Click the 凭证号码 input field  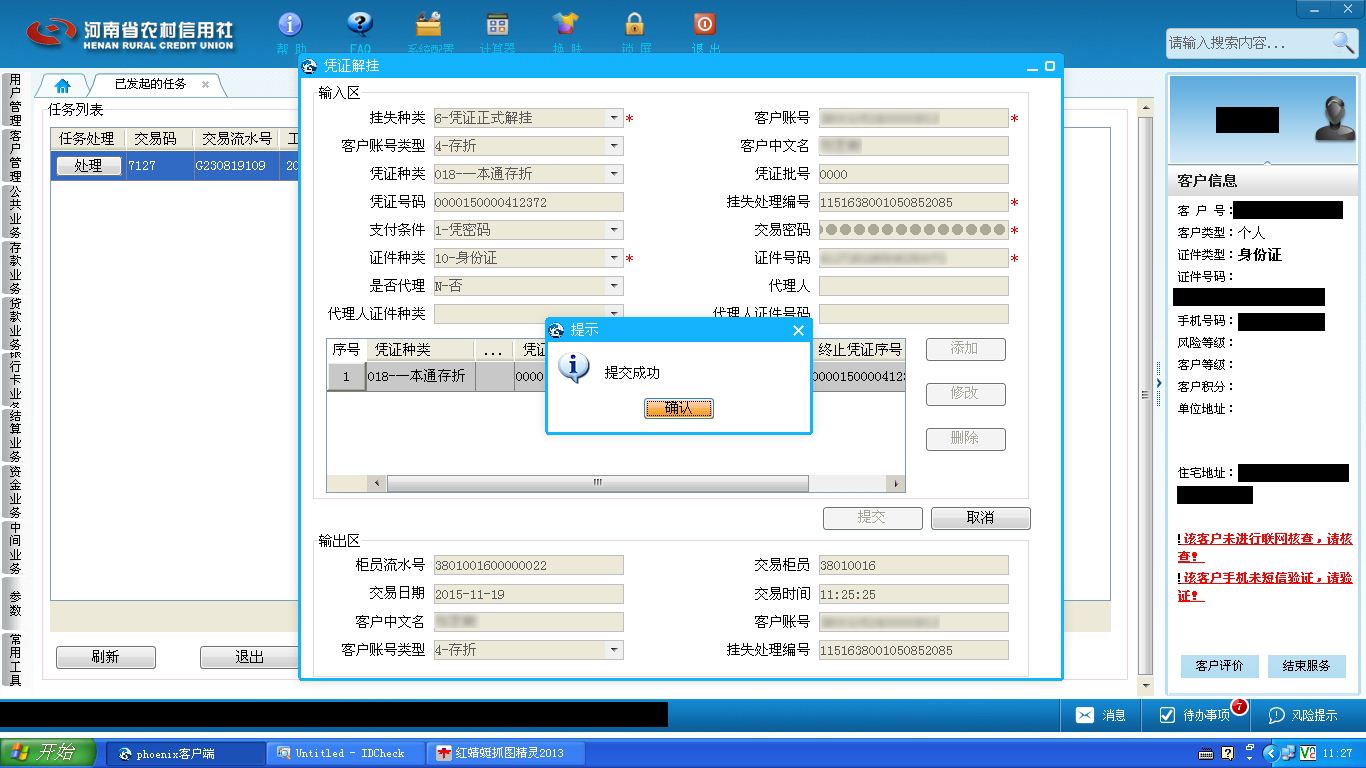528,202
